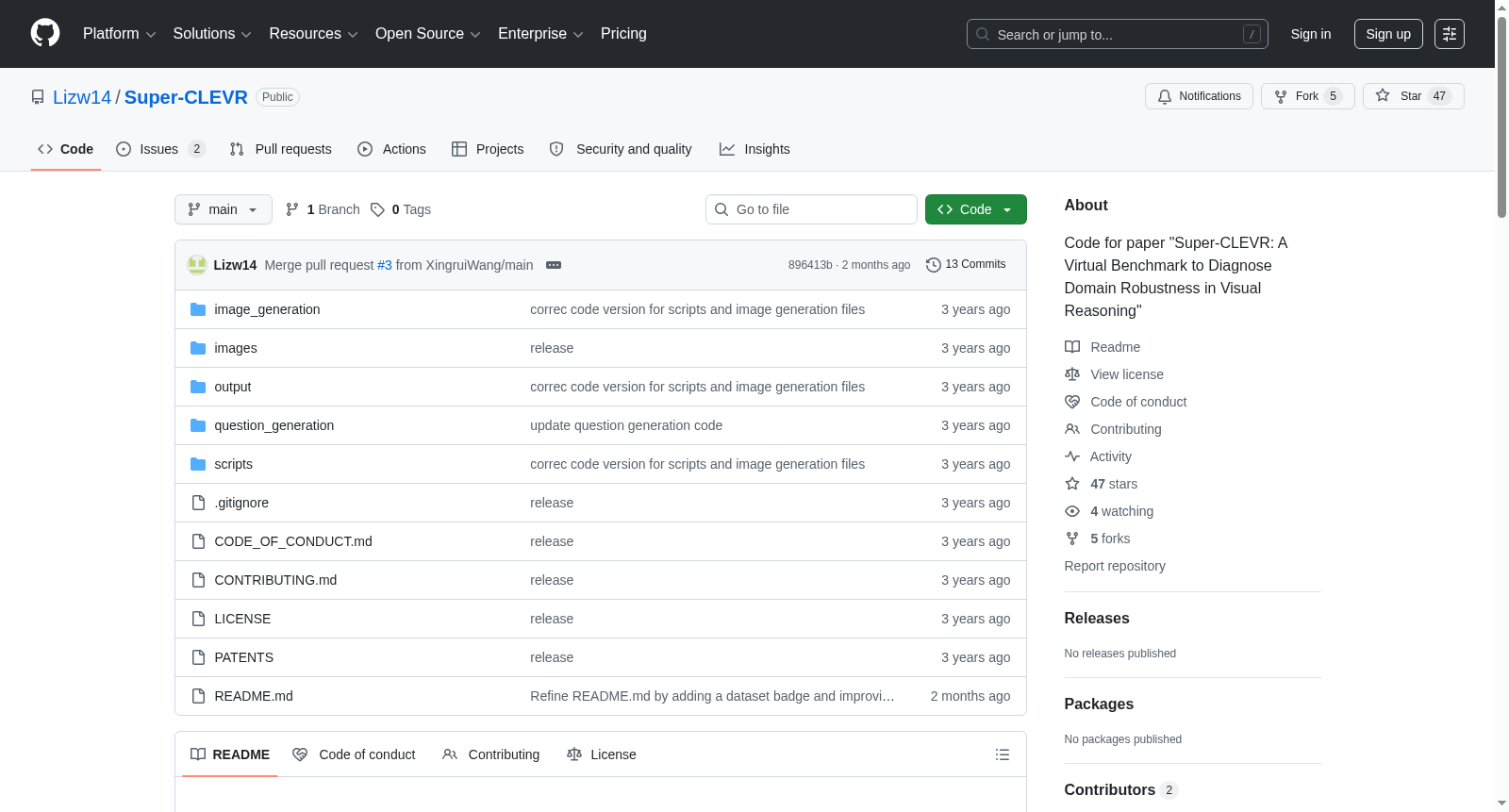Screen dimensions: 1509x812
Task: Open pull request #3 link
Action: (385, 265)
